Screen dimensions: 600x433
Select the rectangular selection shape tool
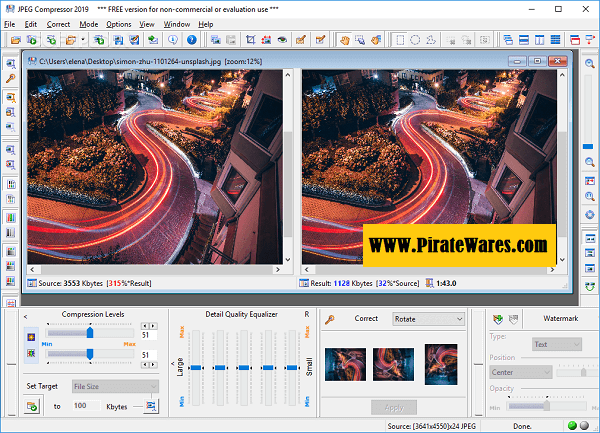400,40
